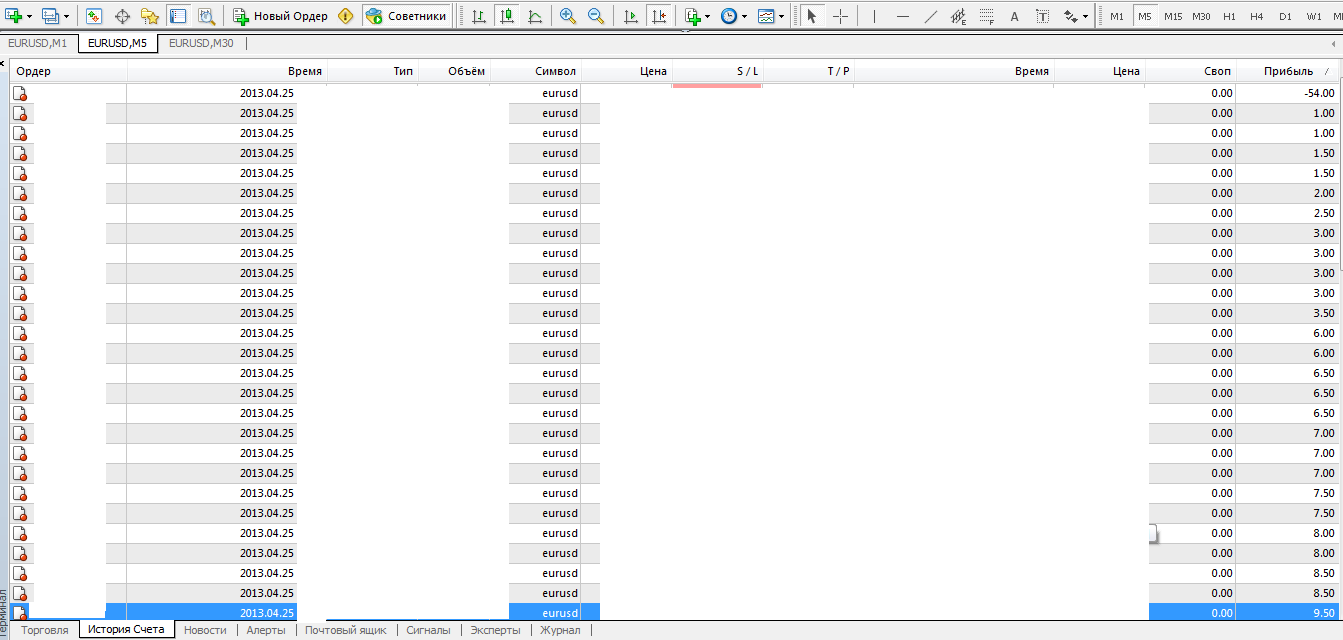Viewport: 1343px width, 640px height.
Task: Expand the new chart dropdown arrow
Action: pyautogui.click(x=30, y=17)
